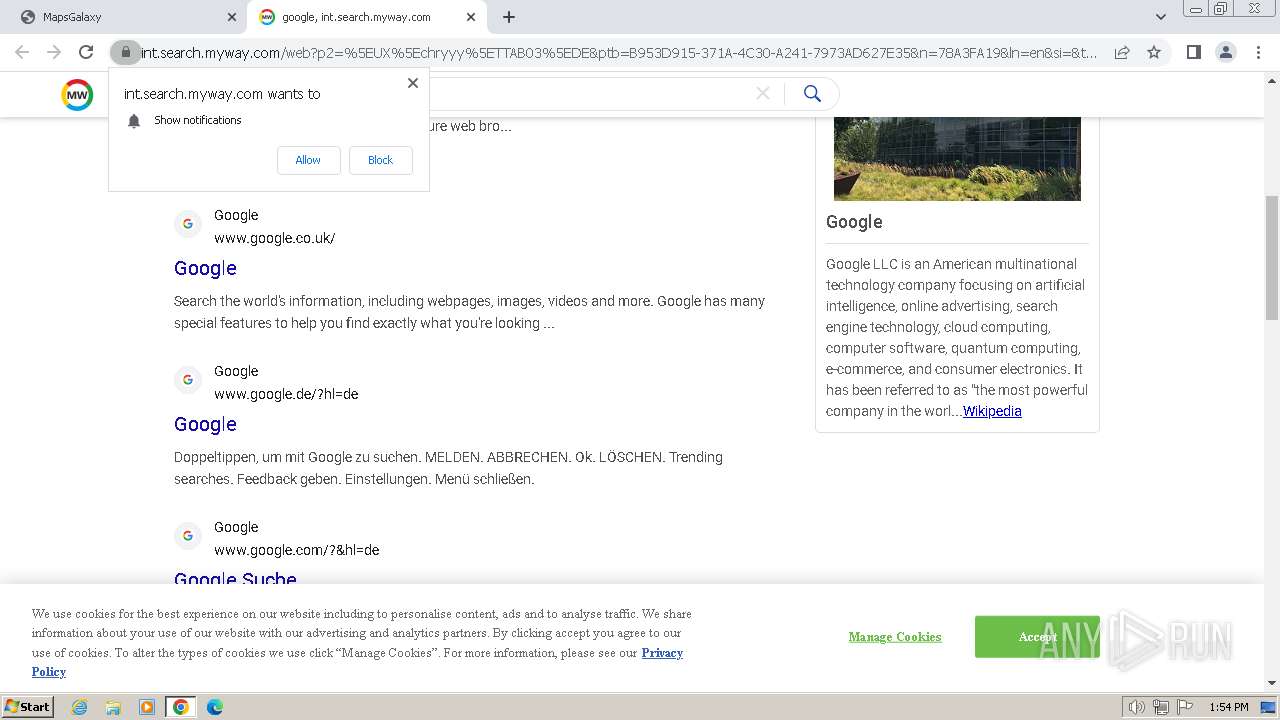Image resolution: width=1280 pixels, height=720 pixels.
Task: Open Manage Cookies settings
Action: coord(895,637)
